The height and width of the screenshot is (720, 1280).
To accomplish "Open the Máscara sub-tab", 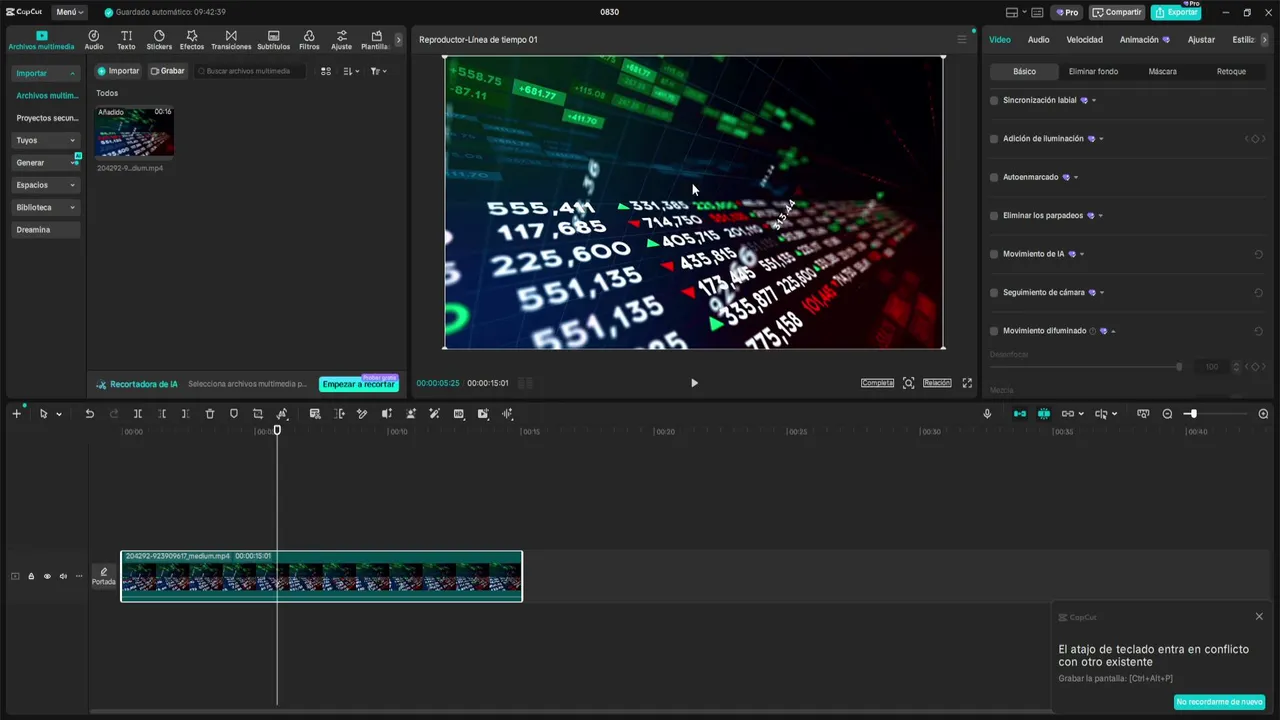I will point(1162,72).
